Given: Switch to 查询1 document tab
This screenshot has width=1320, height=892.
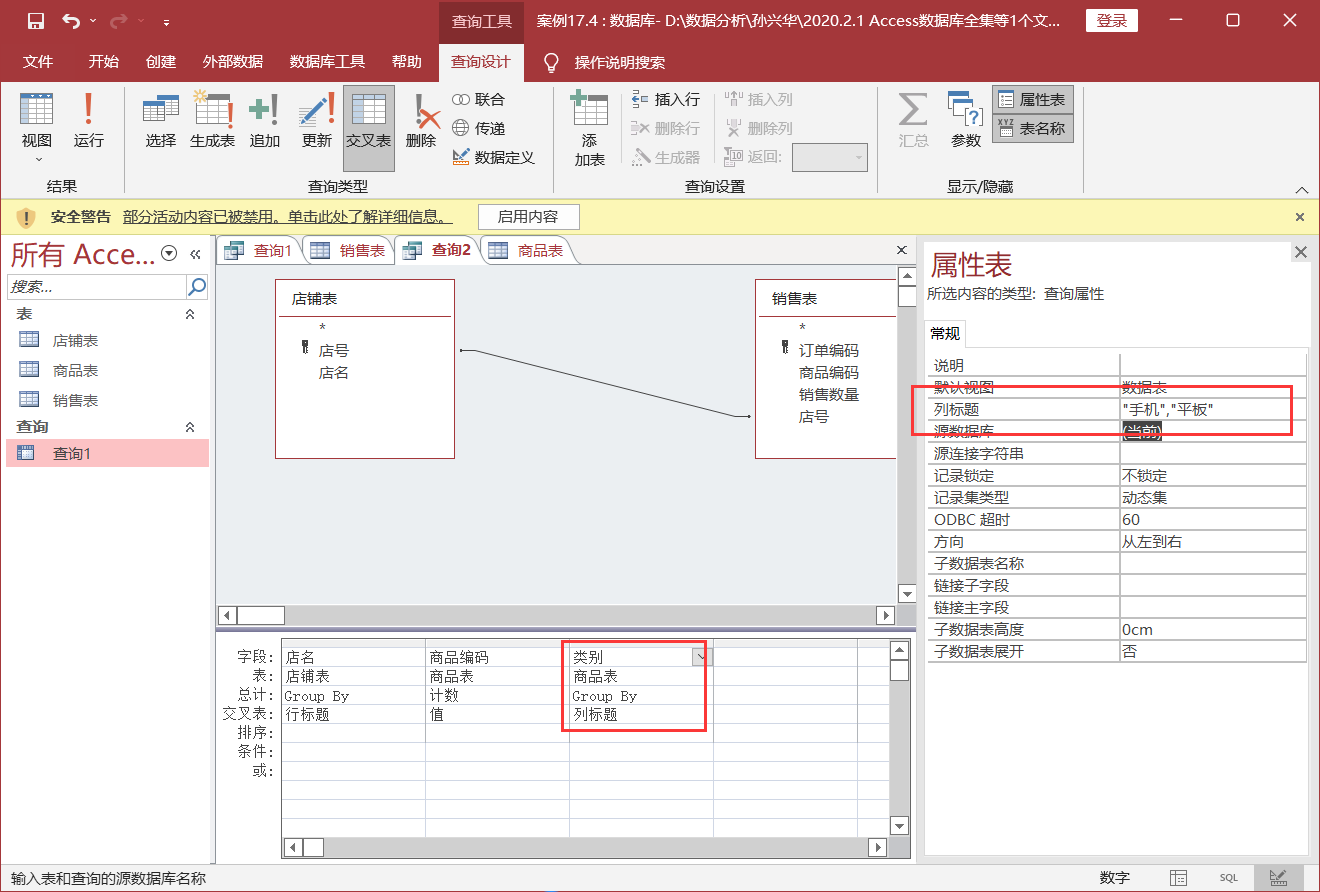Looking at the screenshot, I should pyautogui.click(x=258, y=250).
